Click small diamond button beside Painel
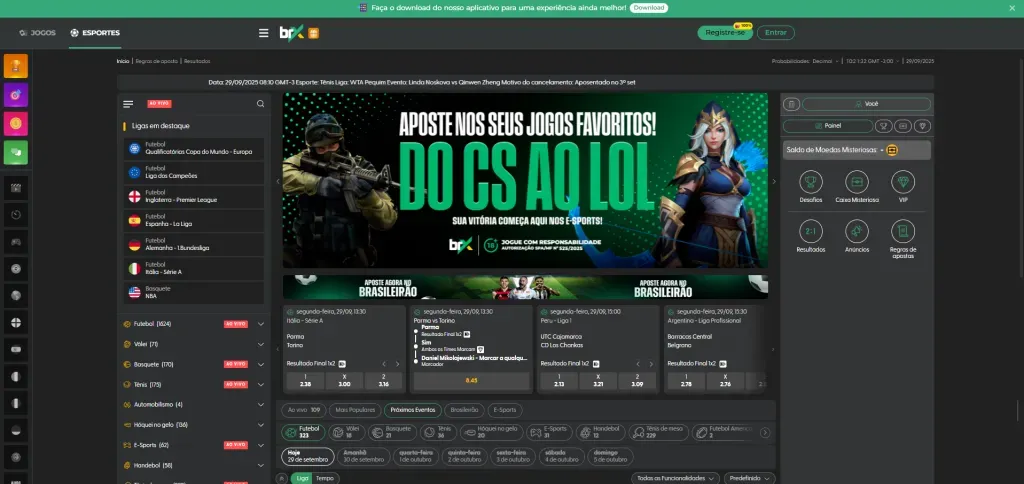 [x=923, y=126]
